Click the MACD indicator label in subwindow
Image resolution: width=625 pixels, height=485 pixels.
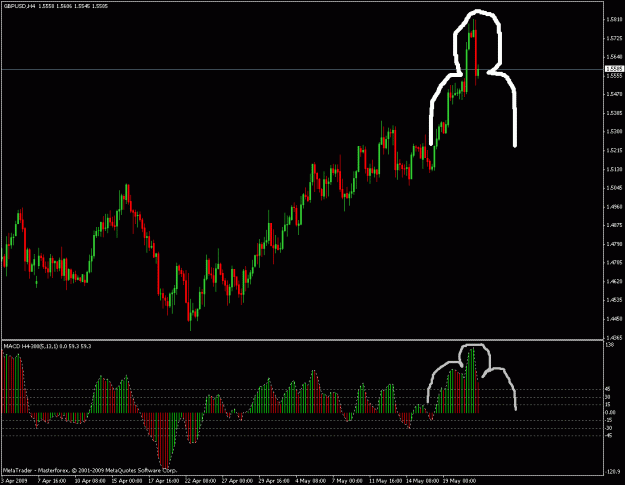click(47, 346)
